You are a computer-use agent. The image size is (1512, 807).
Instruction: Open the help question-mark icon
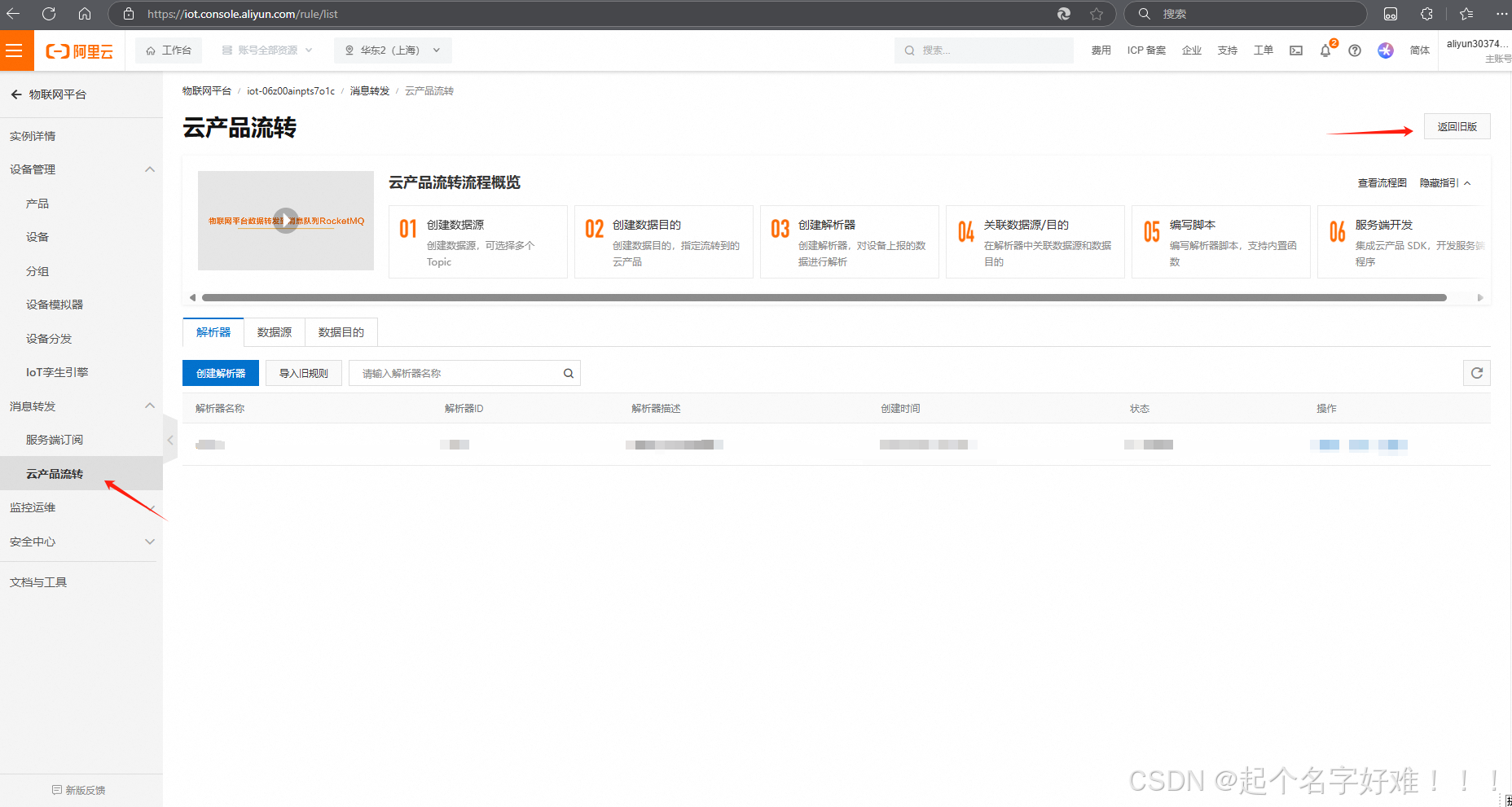point(1355,50)
